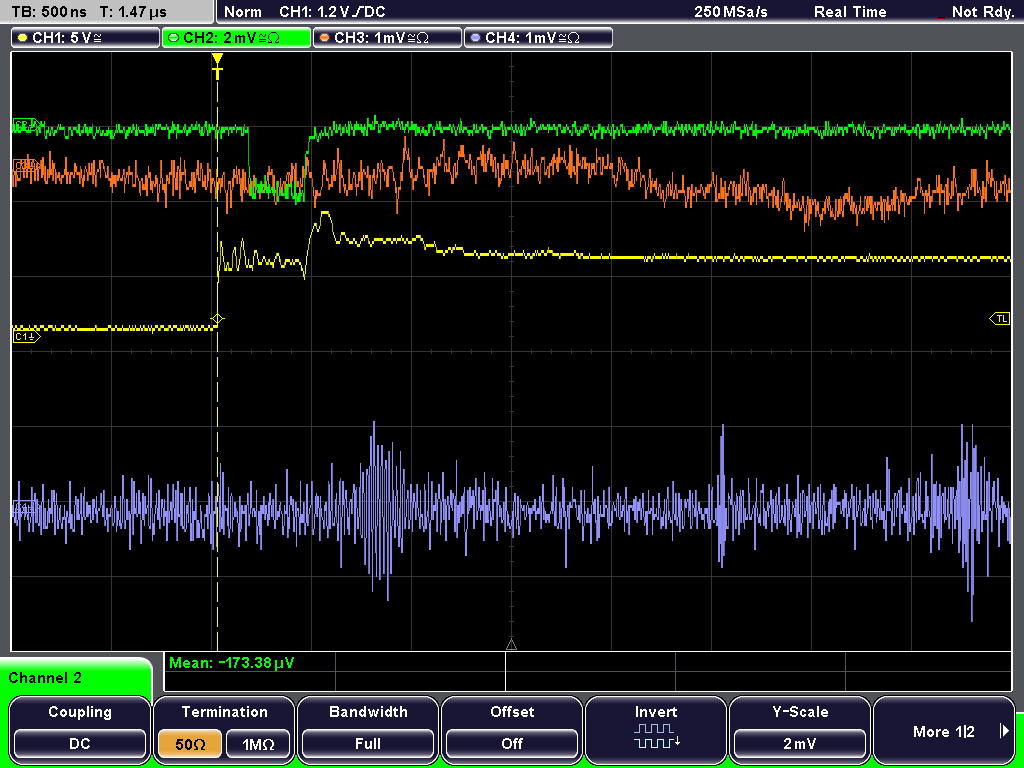Open More 1|2 menu page

tap(944, 728)
